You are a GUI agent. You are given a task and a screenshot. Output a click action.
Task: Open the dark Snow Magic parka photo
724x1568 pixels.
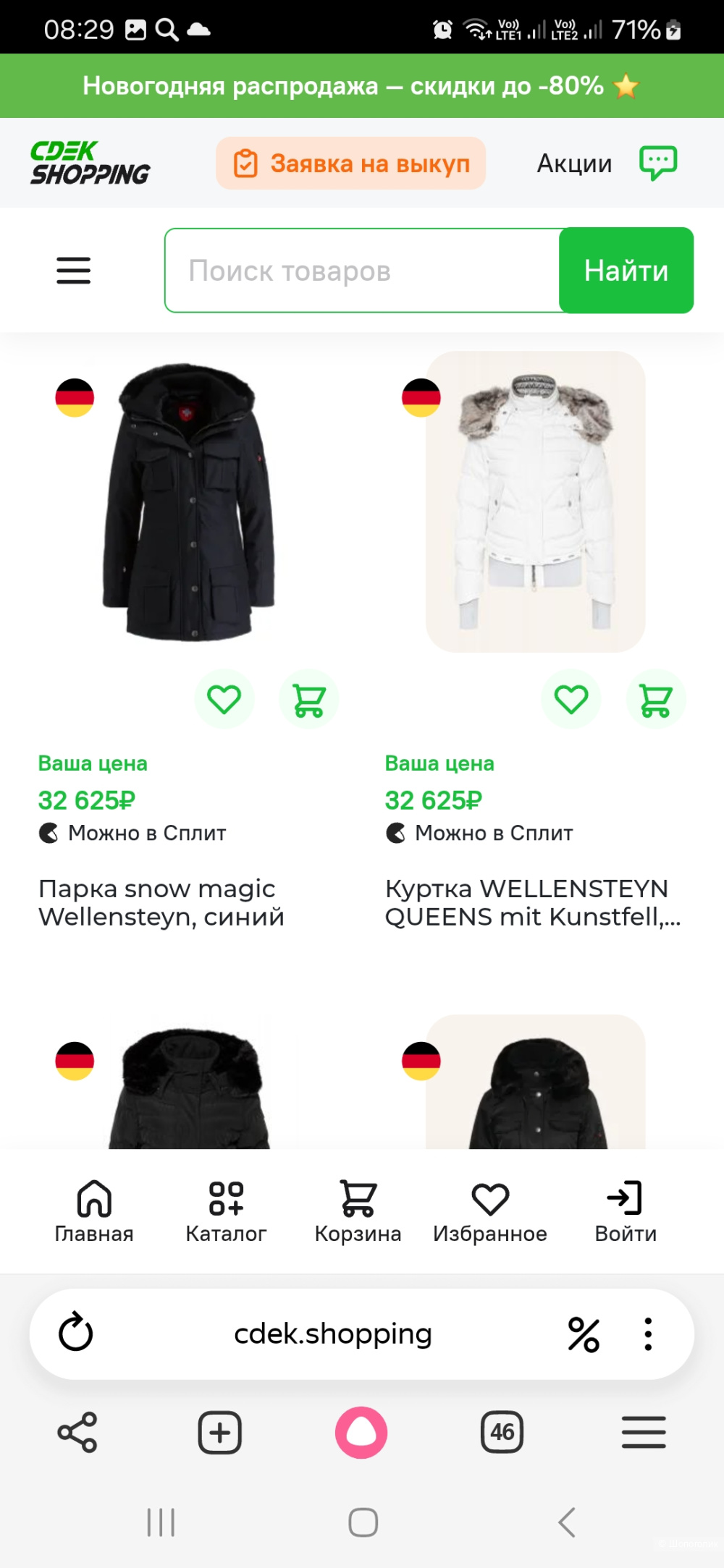pos(190,503)
